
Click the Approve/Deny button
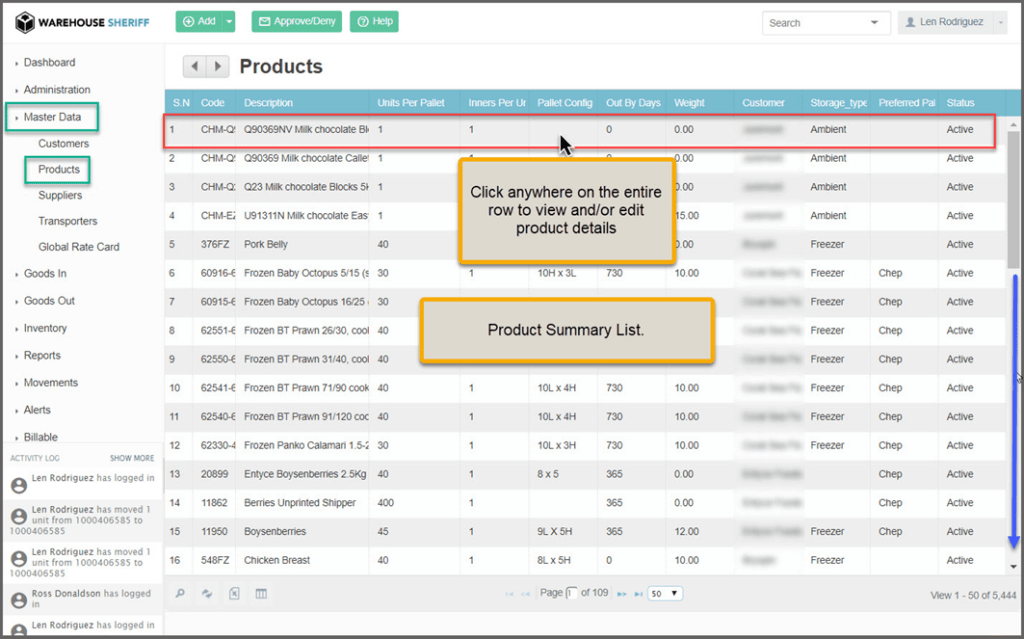pyautogui.click(x=296, y=21)
